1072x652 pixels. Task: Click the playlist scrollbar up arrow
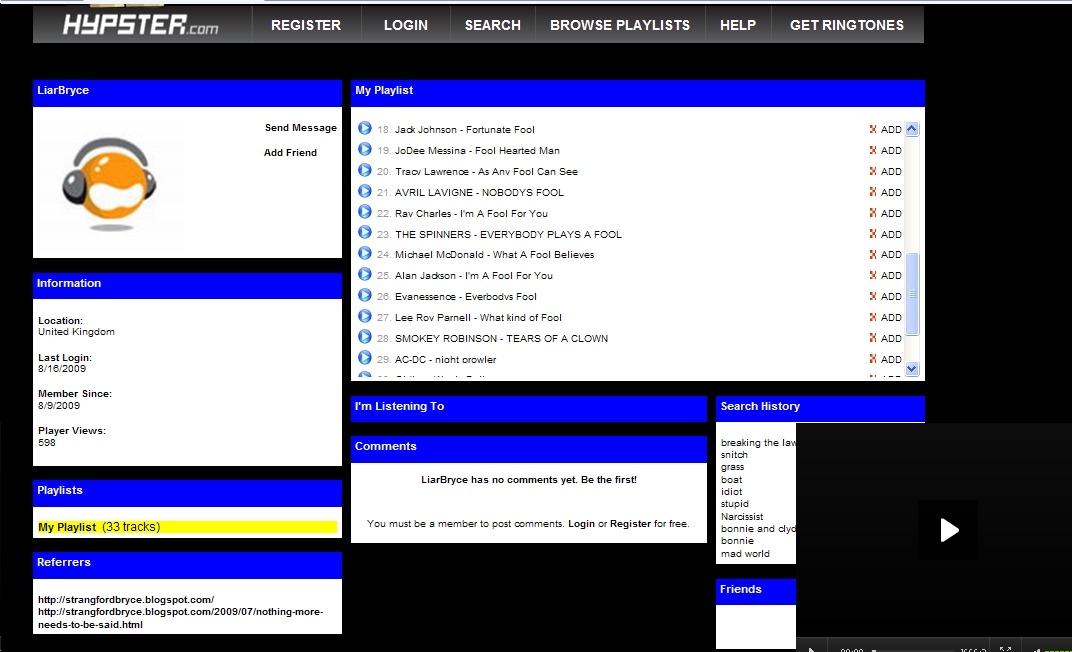click(x=912, y=128)
